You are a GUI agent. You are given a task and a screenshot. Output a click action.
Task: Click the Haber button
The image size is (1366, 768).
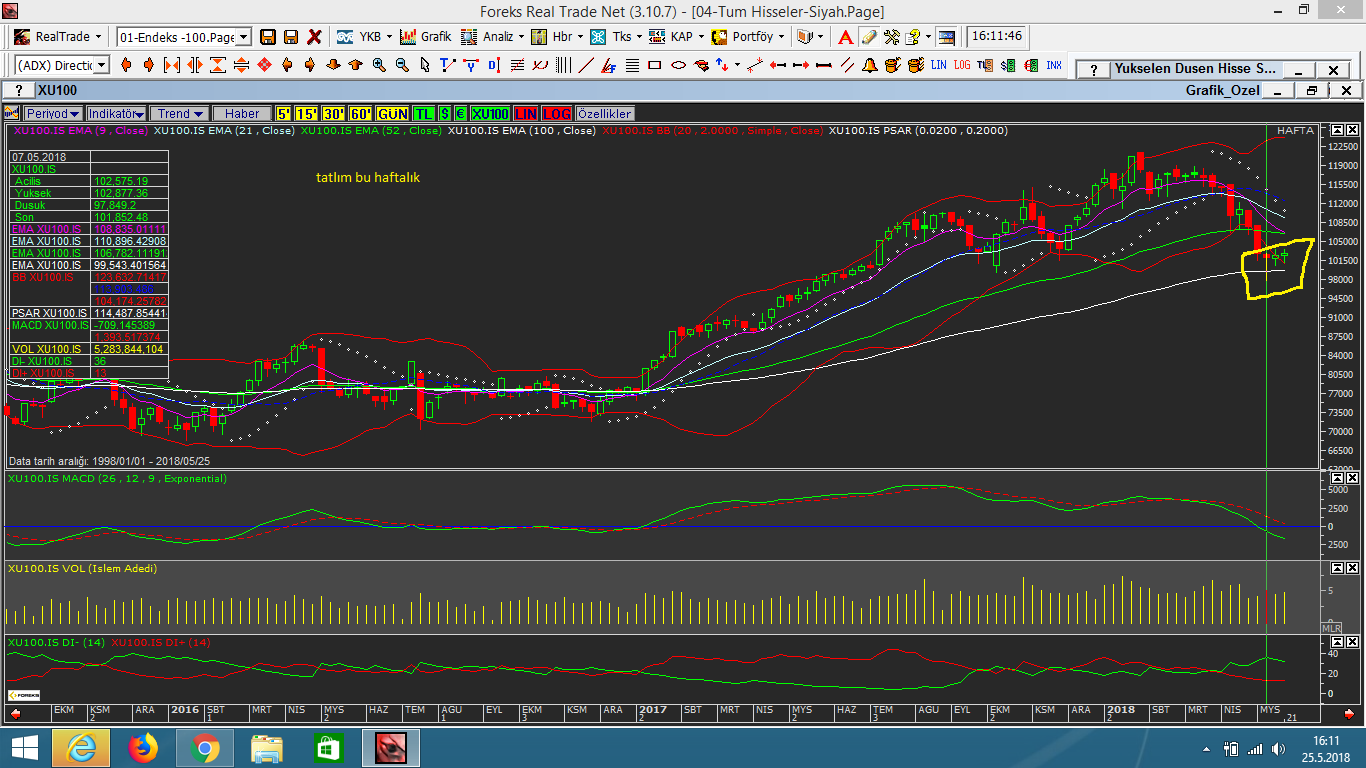[x=242, y=113]
